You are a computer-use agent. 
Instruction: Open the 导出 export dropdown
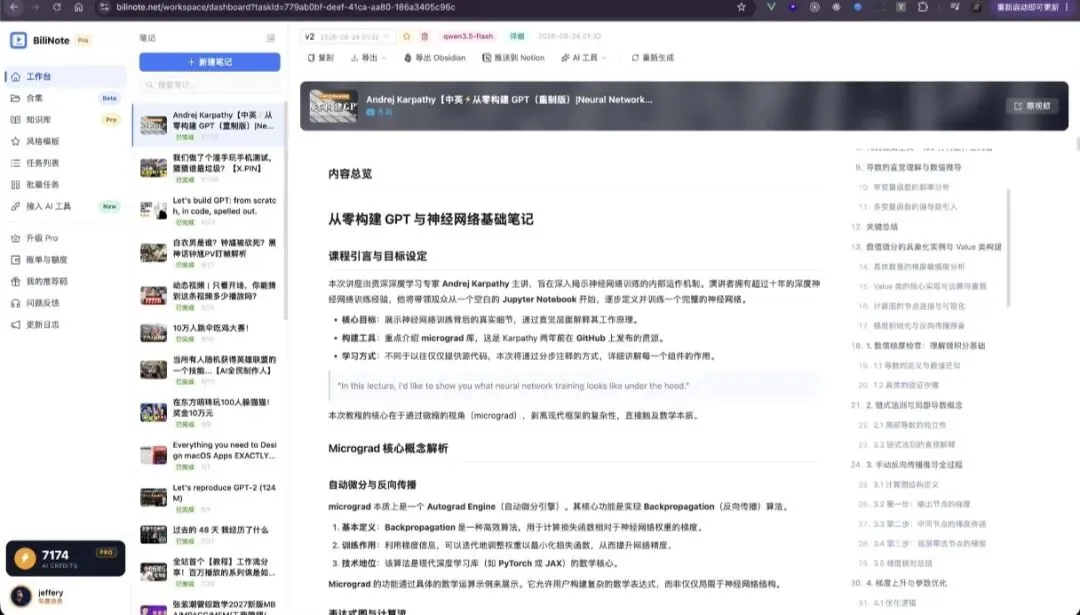pos(368,58)
